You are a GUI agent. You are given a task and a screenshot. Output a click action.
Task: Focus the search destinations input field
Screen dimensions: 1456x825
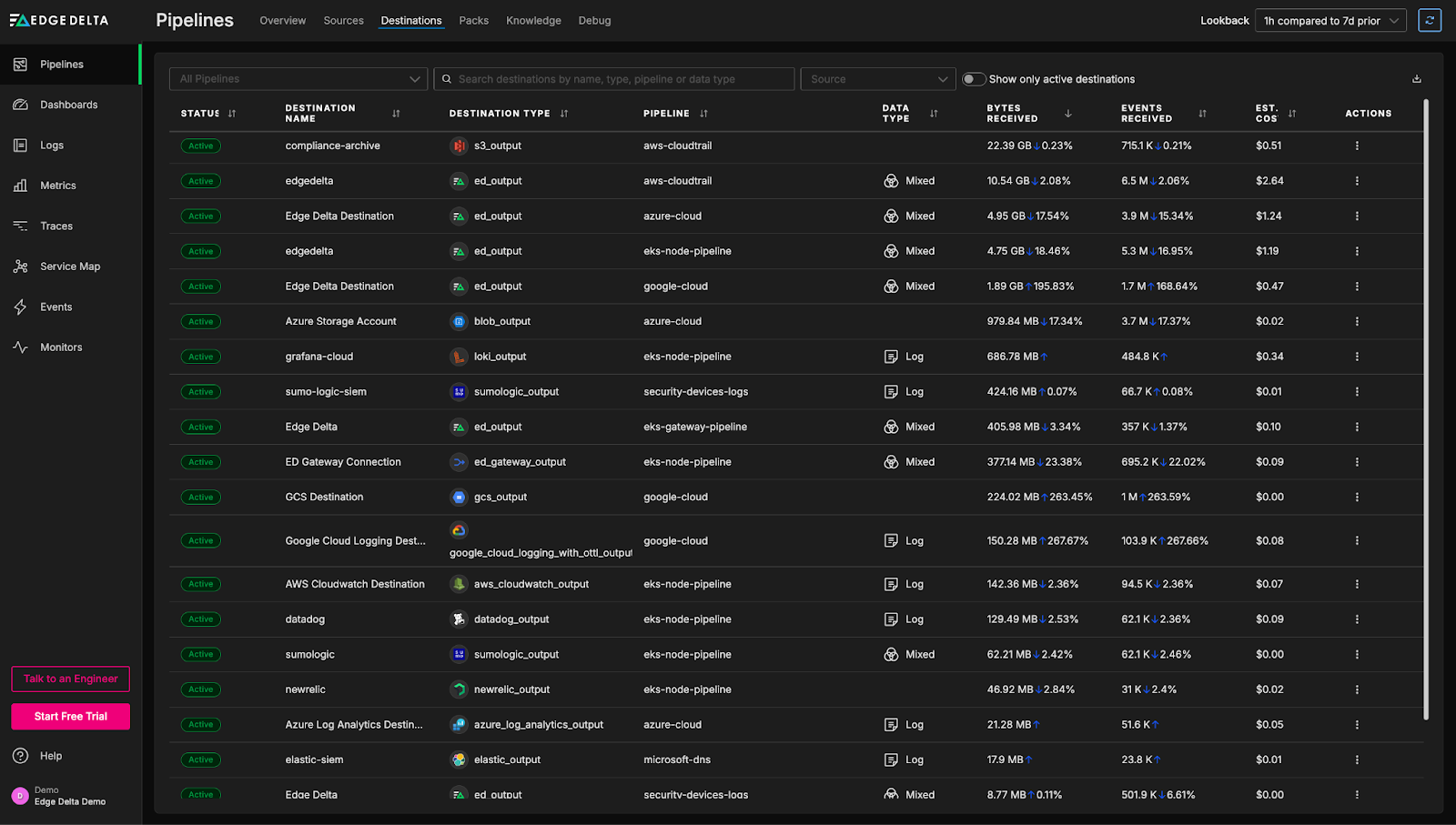(619, 79)
